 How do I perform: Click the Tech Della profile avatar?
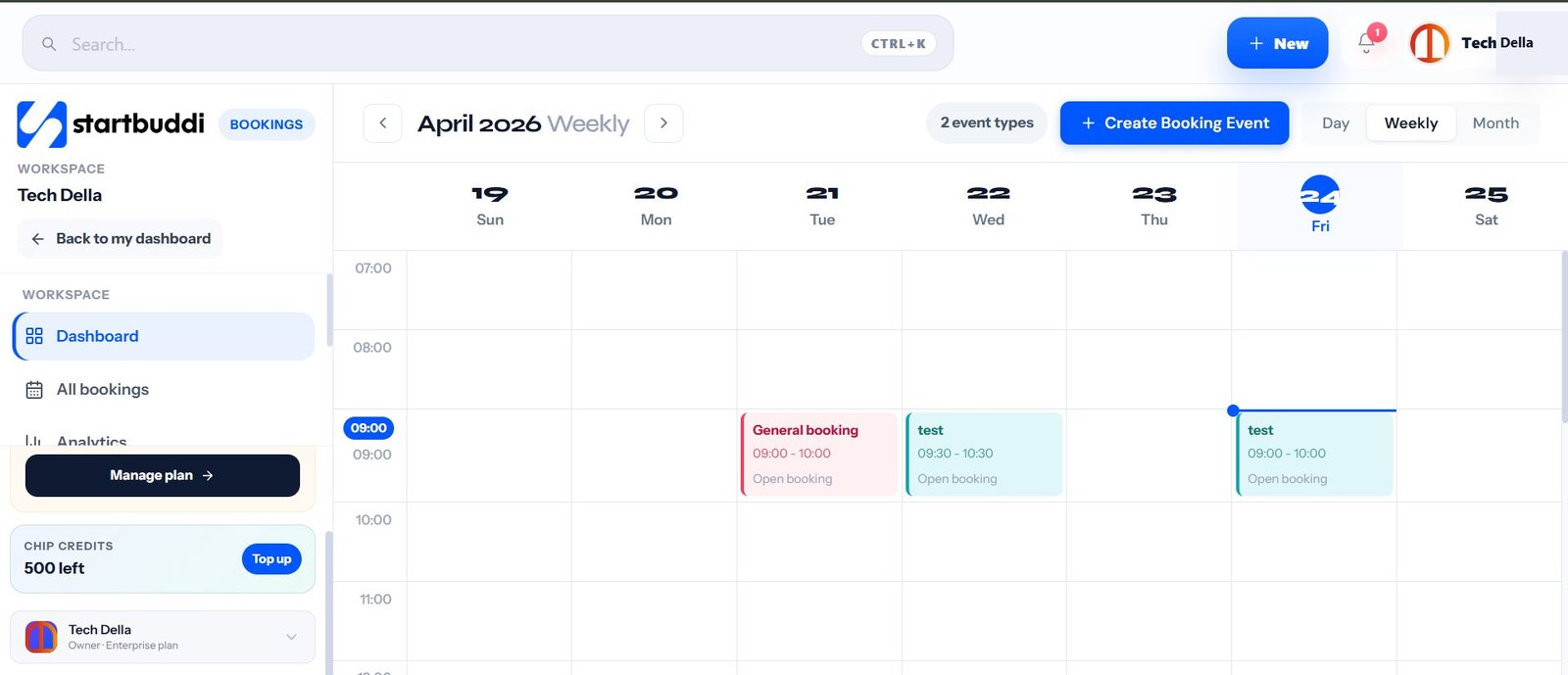[1429, 42]
